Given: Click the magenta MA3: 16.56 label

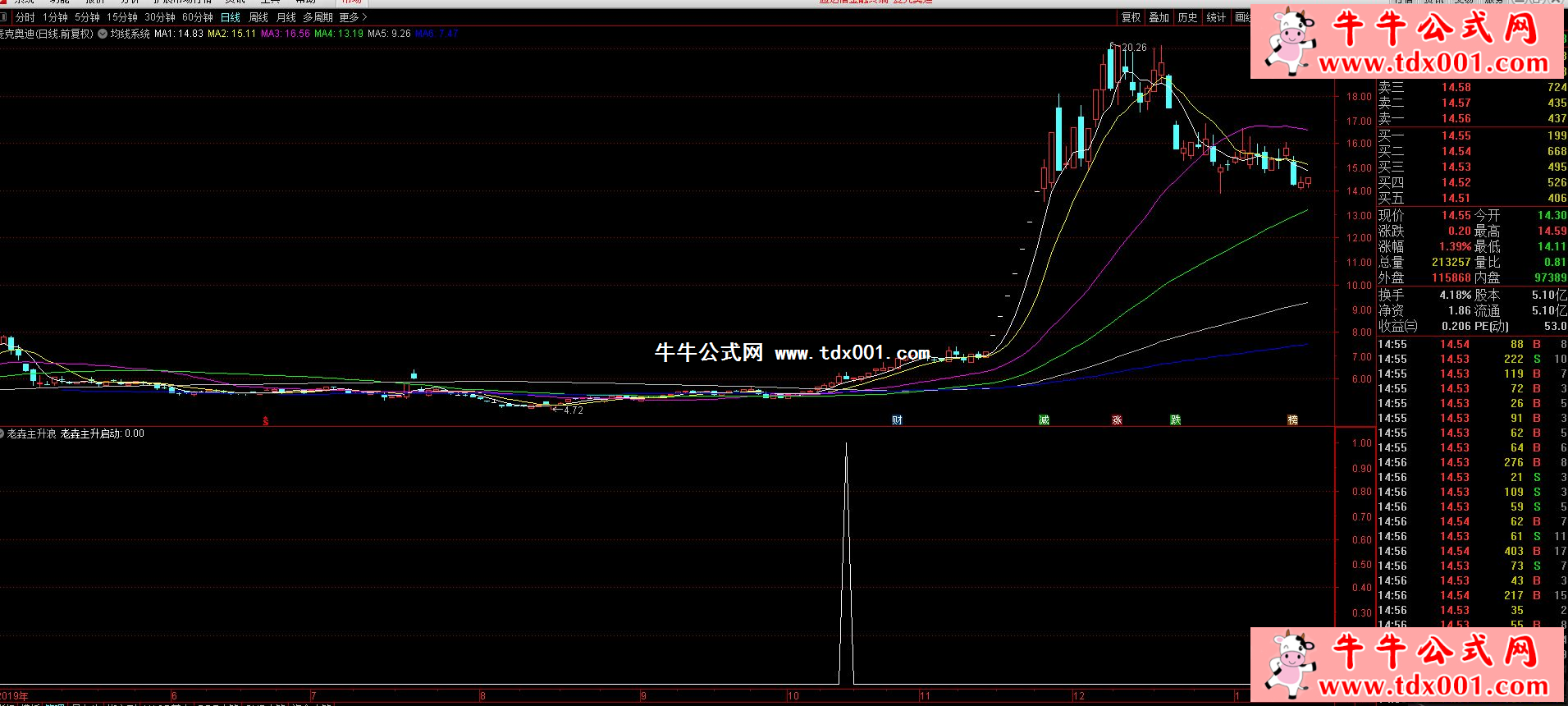Looking at the screenshot, I should 286,34.
